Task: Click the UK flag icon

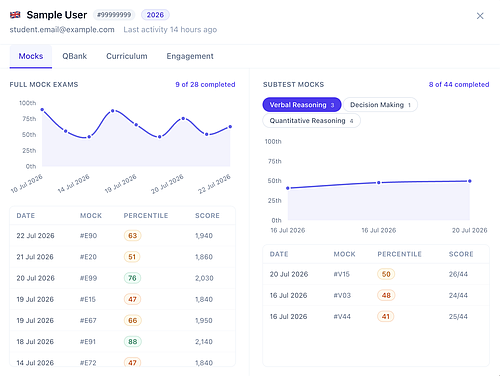Action: pos(15,15)
